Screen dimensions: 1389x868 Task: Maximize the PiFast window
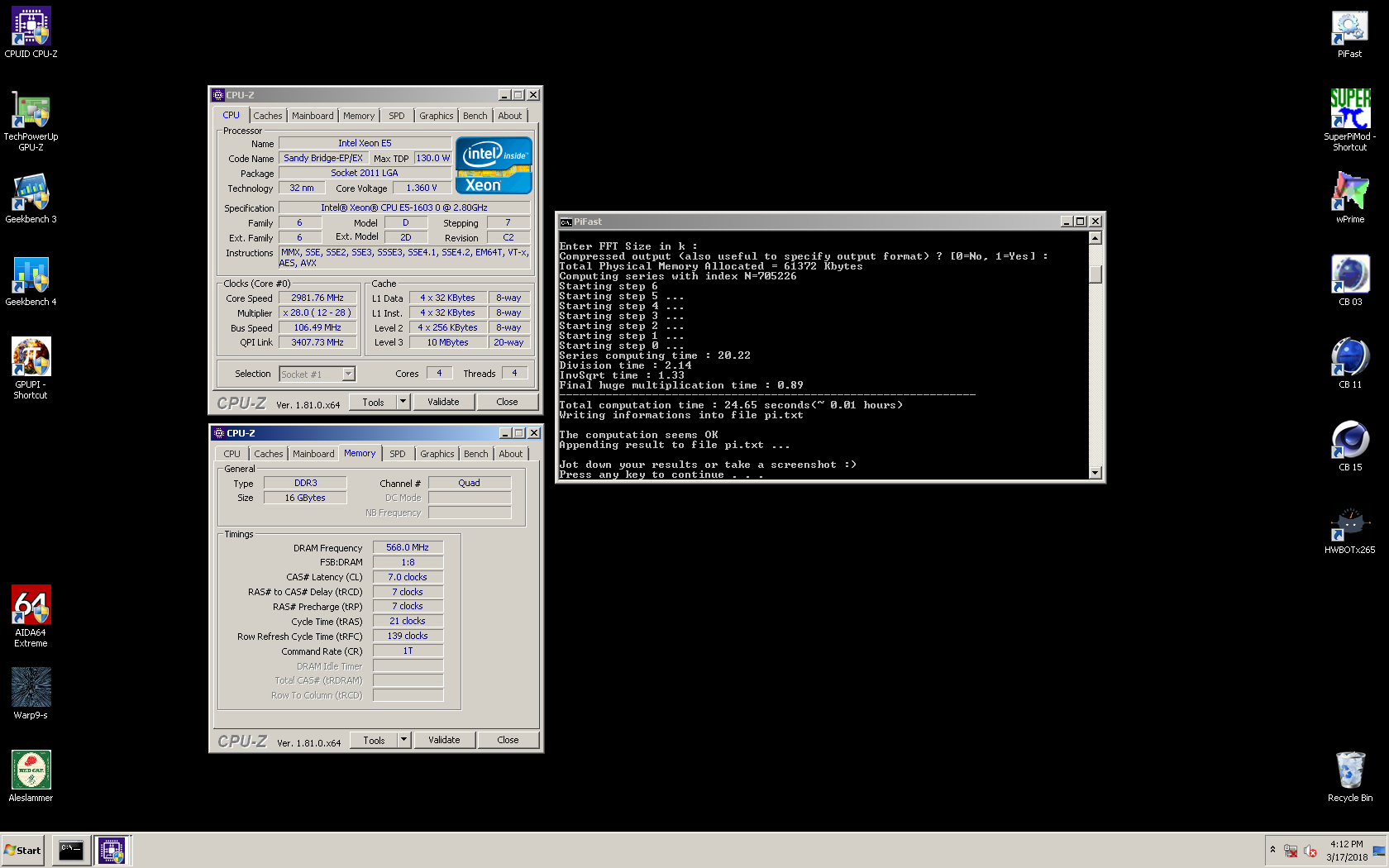point(1080,222)
